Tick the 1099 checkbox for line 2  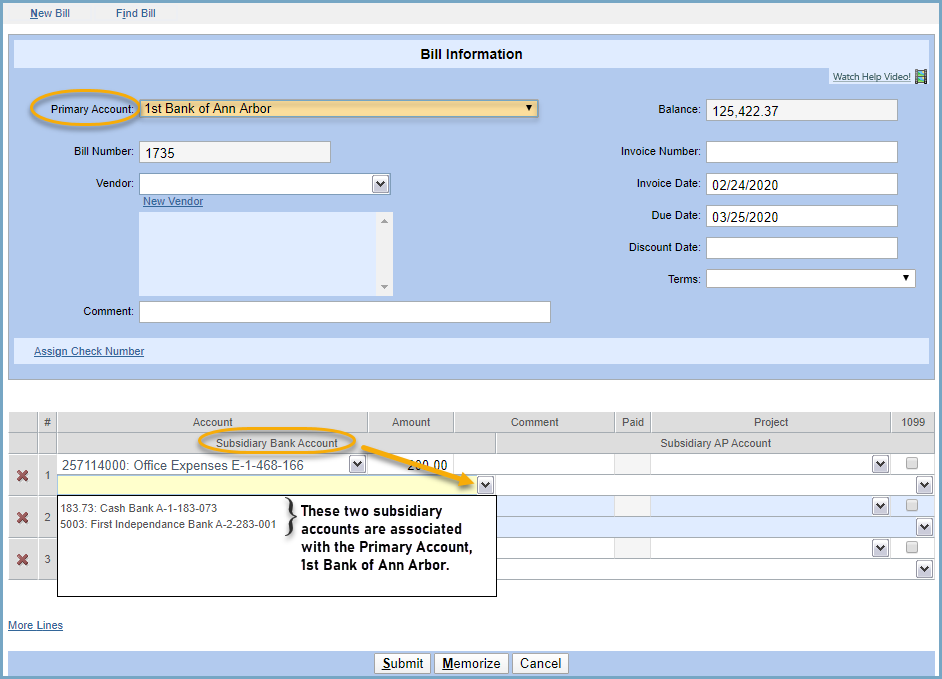[x=912, y=505]
